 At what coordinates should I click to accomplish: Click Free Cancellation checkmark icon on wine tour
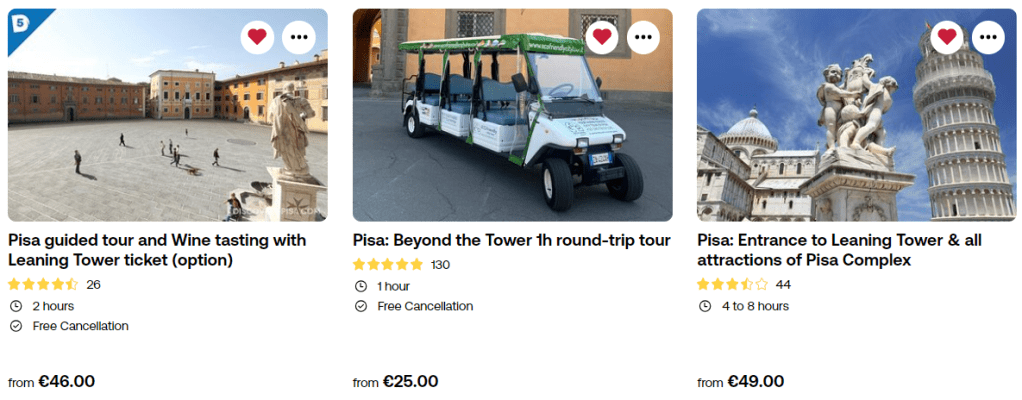pyautogui.click(x=15, y=326)
